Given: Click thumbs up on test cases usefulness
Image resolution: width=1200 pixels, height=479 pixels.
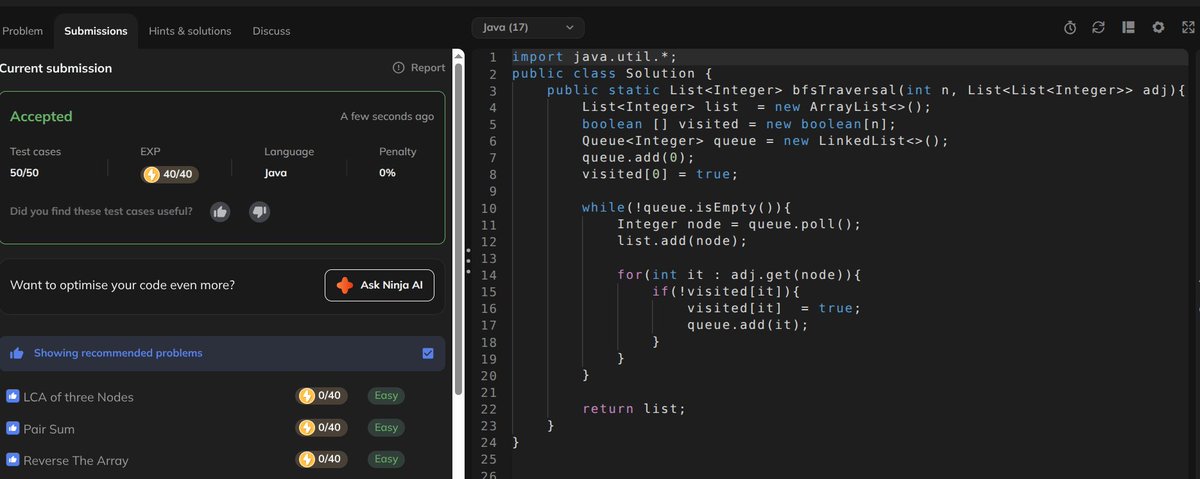Looking at the screenshot, I should point(221,211).
